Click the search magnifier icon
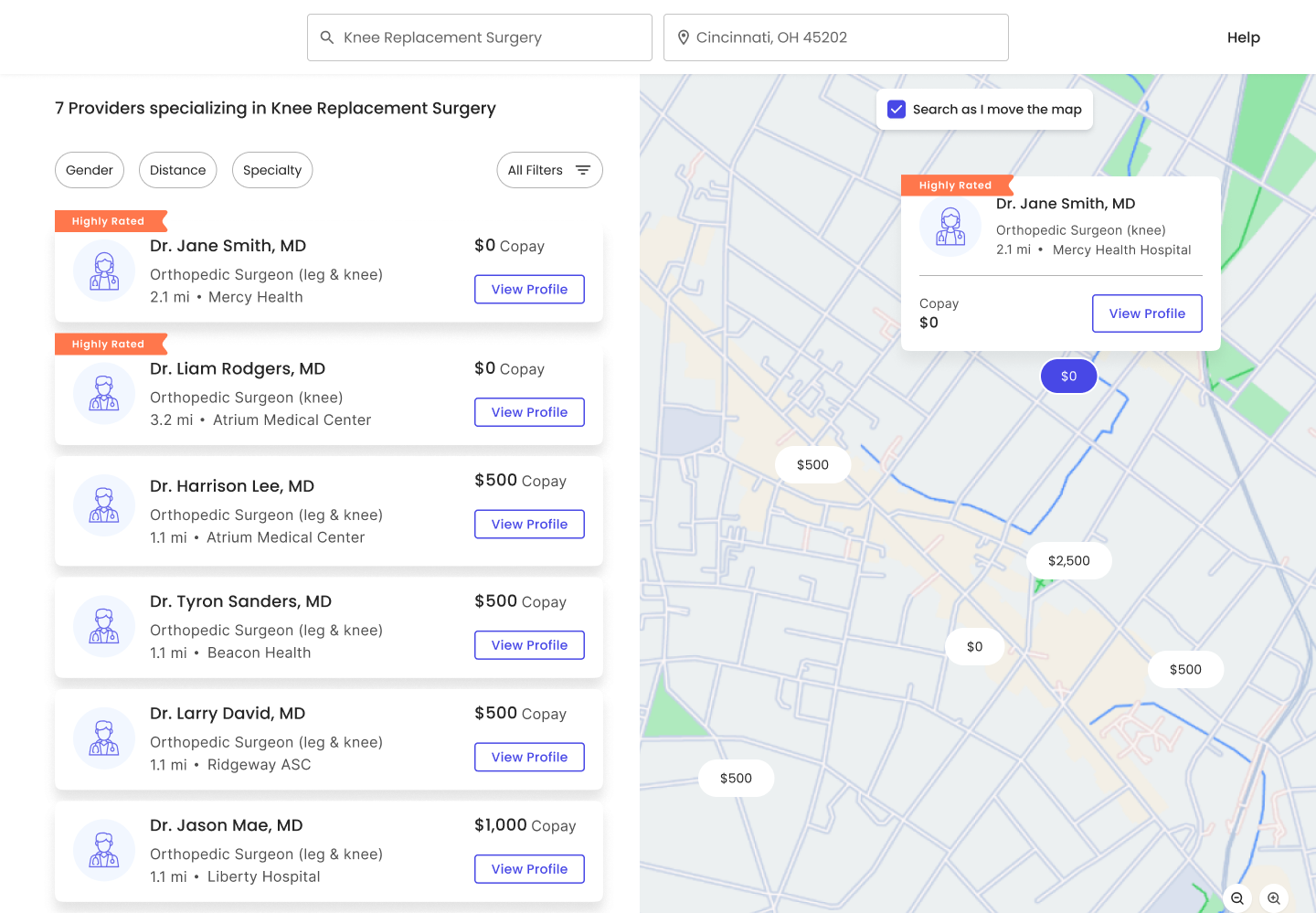The height and width of the screenshot is (913, 1316). tap(327, 37)
